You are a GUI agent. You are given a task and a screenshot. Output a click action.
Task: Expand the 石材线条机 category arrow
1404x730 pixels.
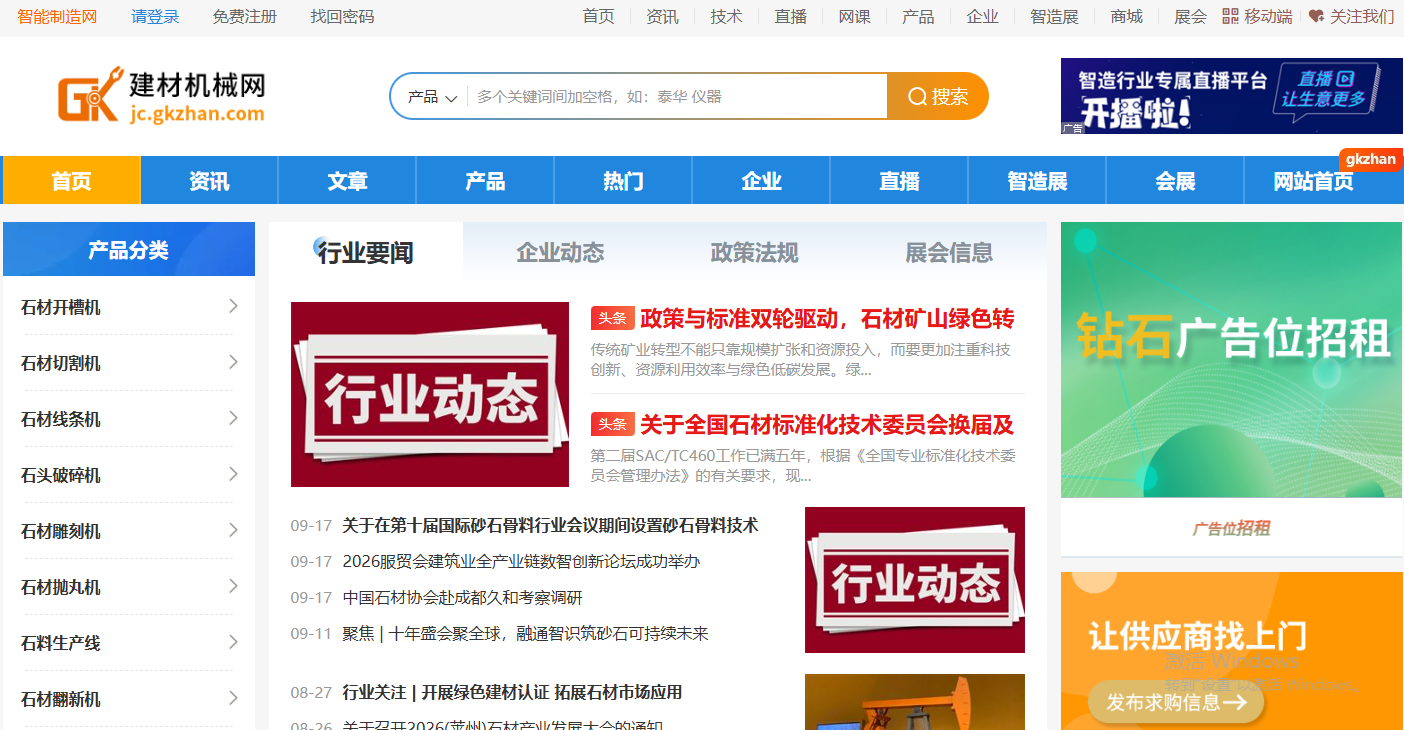[x=233, y=418]
